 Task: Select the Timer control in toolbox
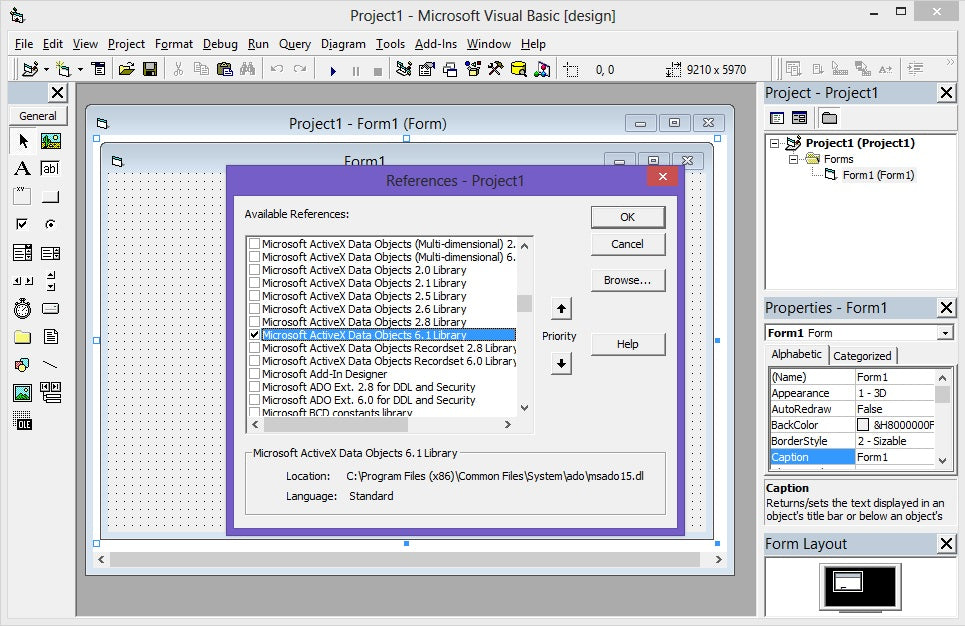pos(22,309)
